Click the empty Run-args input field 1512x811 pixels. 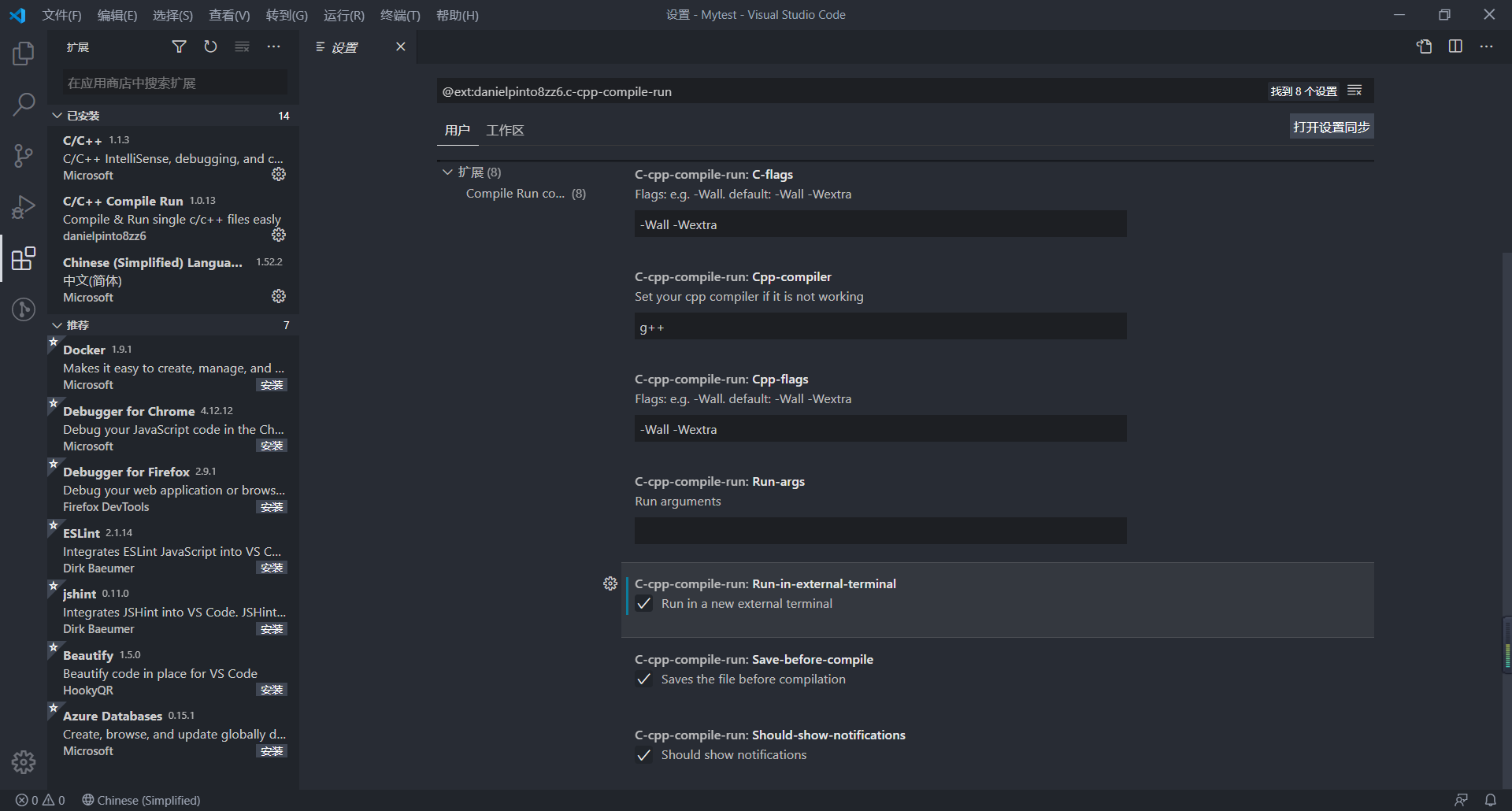(880, 531)
